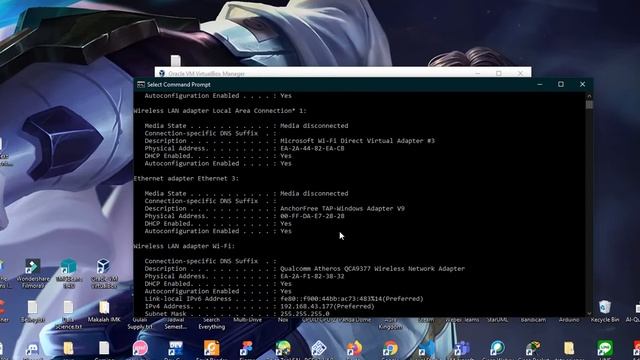This screenshot has width=640, height=360.
Task: Launch the Firefox desktop shortcut
Action: (354, 349)
